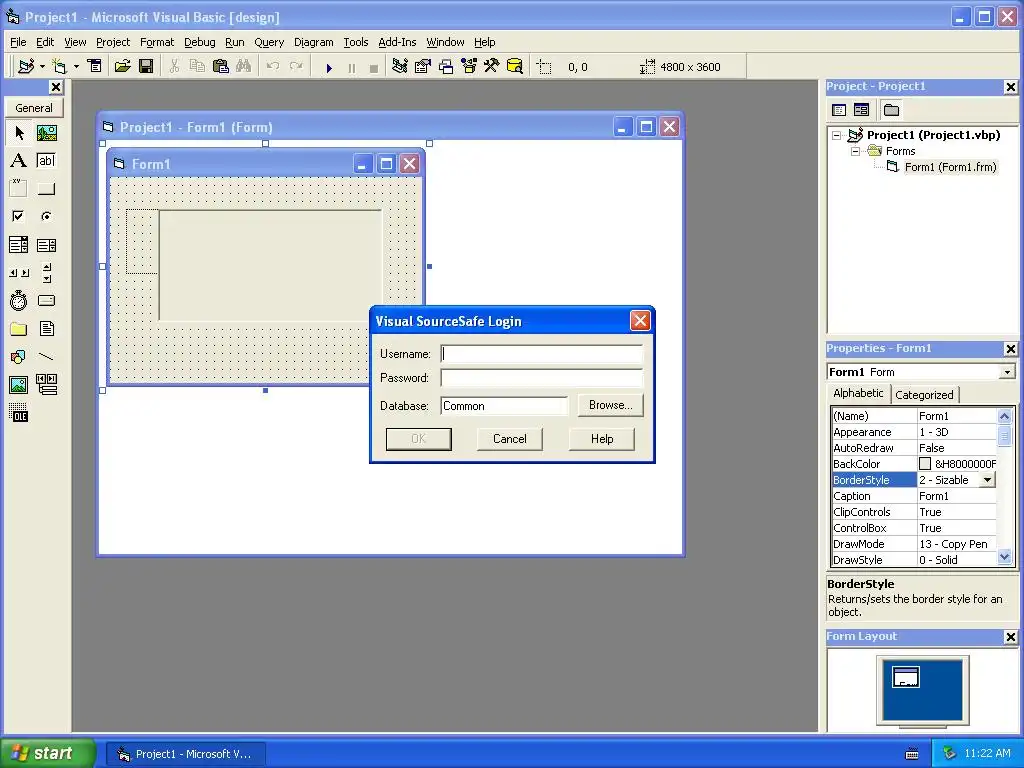The height and width of the screenshot is (768, 1024).
Task: Open the BorderStyle value dropdown
Action: point(987,480)
